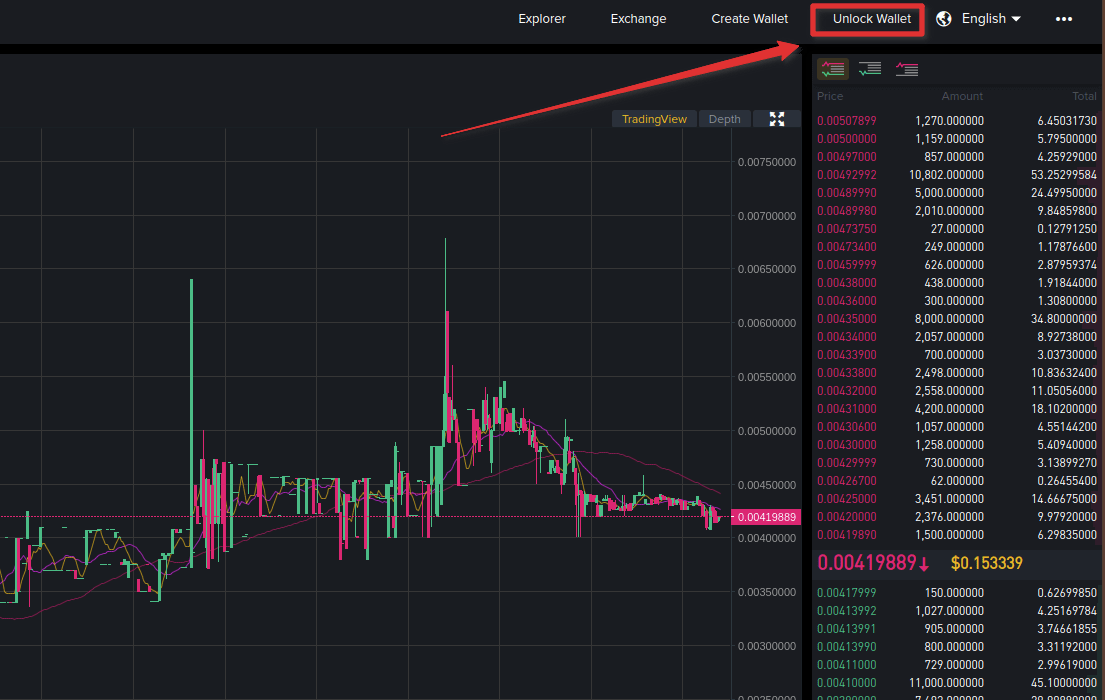Click the globe language icon
The image size is (1105, 700).
(944, 19)
